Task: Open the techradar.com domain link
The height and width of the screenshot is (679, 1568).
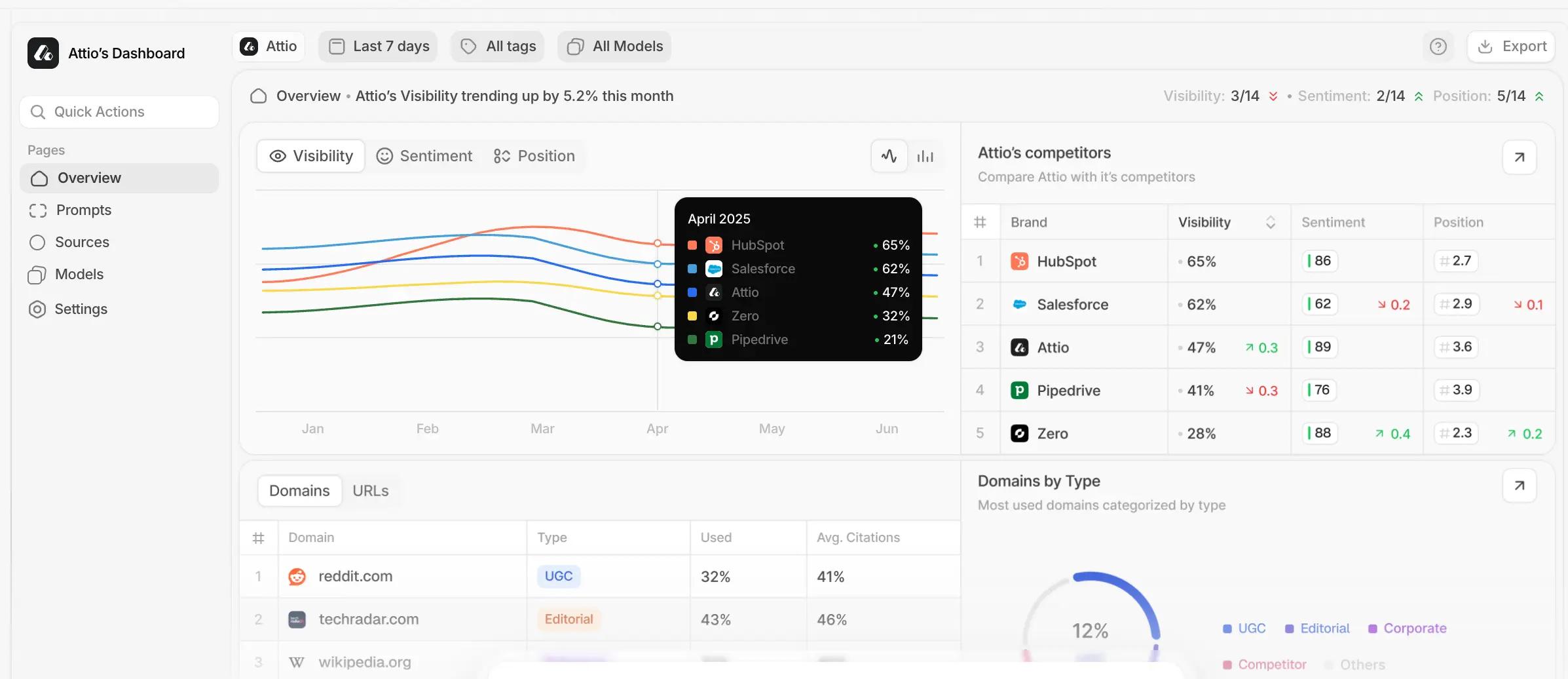Action: (x=369, y=619)
